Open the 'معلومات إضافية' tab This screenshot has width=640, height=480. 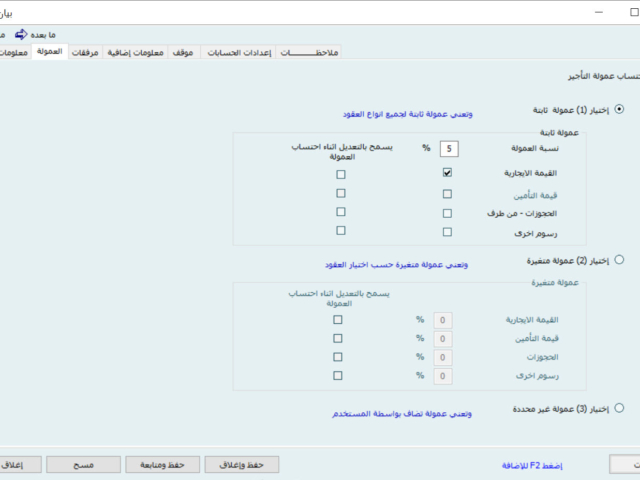coord(135,52)
